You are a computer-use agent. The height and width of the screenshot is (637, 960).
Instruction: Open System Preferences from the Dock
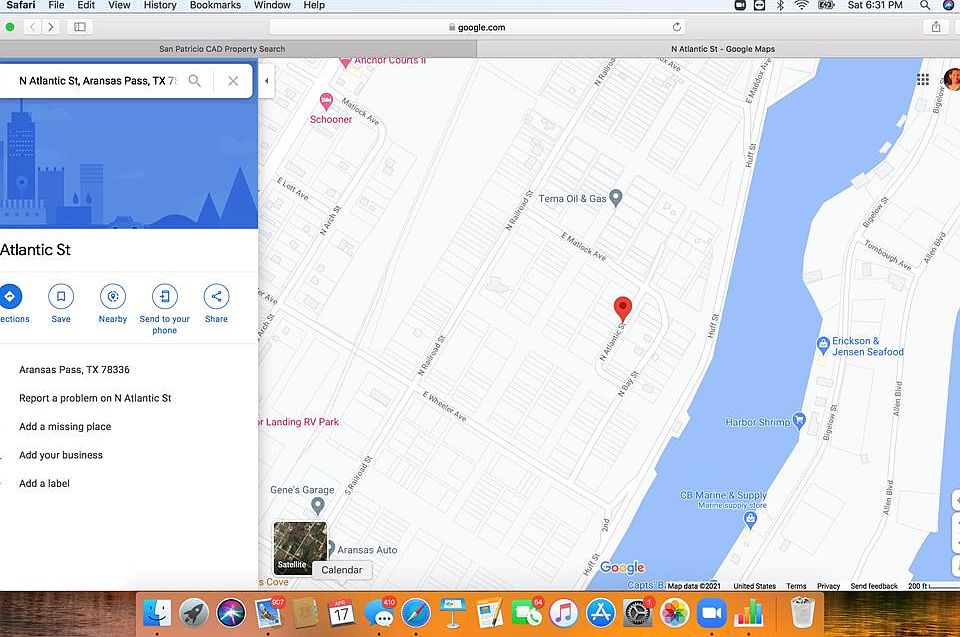[637, 613]
